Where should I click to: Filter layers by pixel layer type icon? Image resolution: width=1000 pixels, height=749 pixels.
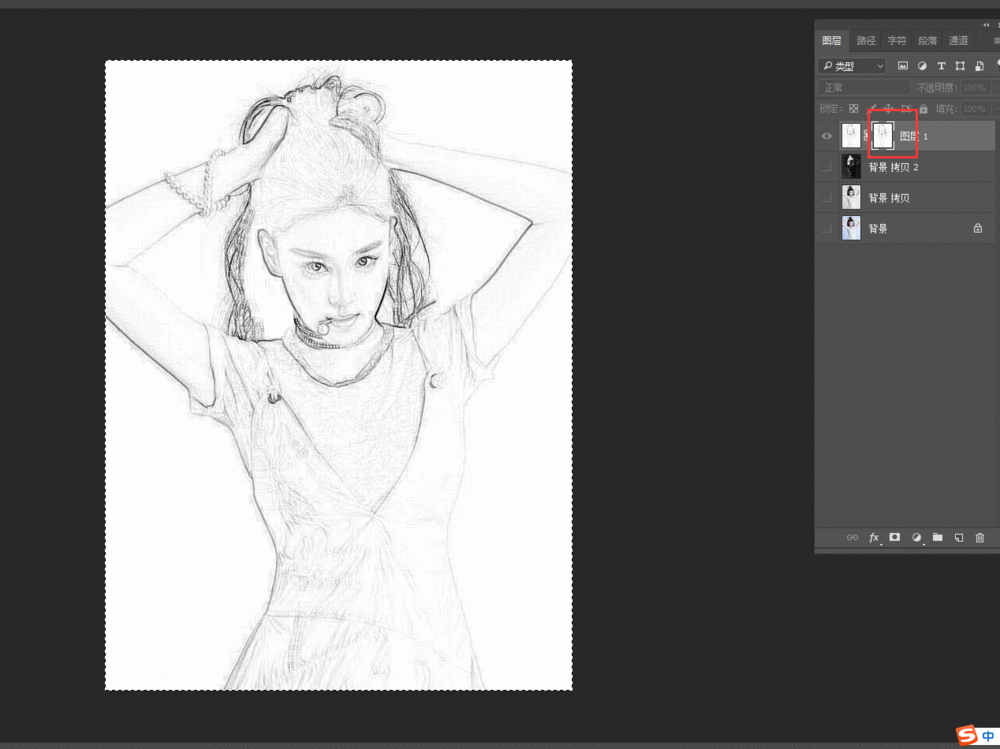902,66
